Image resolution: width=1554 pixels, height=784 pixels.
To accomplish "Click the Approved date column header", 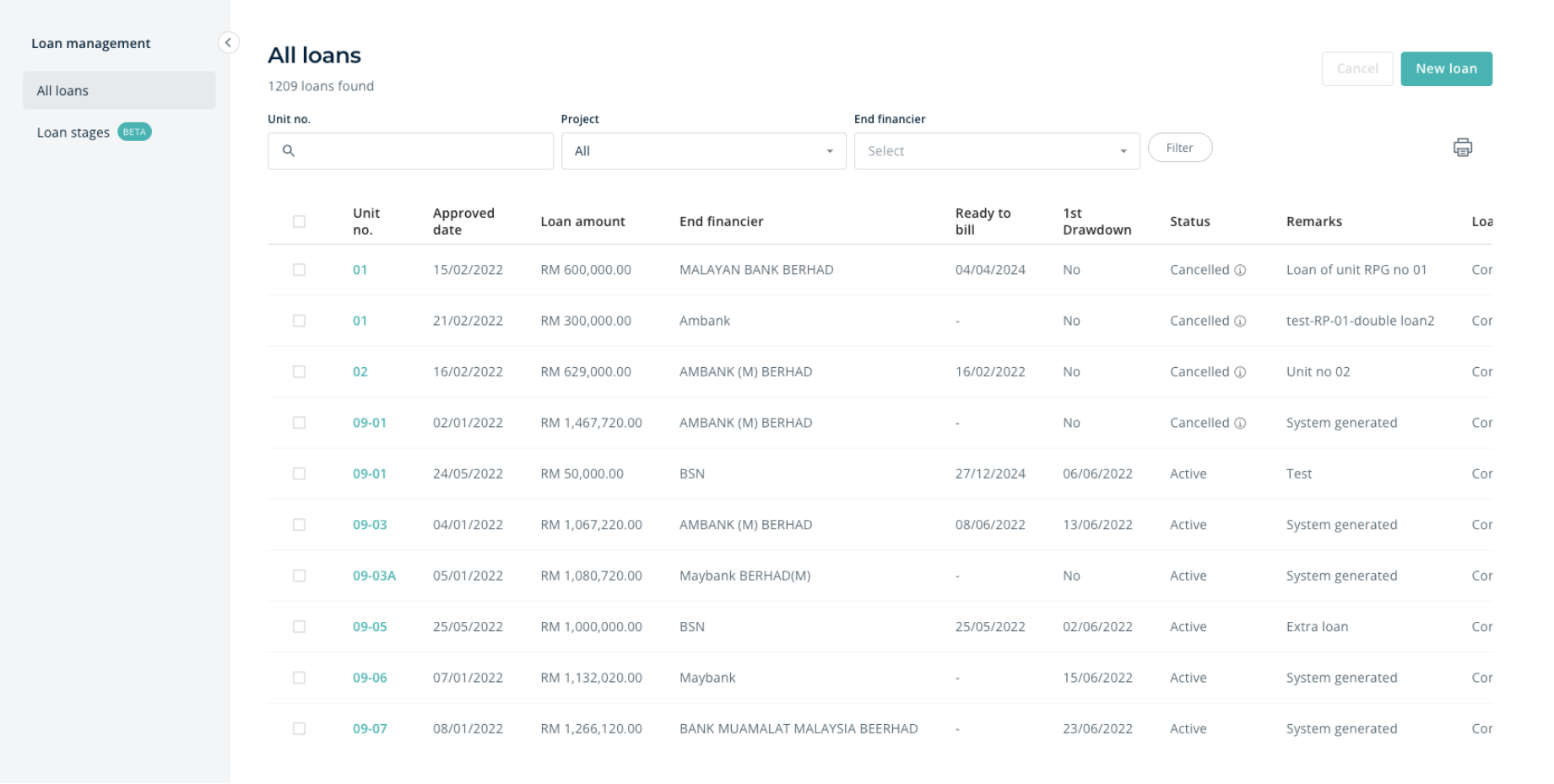I will 463,221.
